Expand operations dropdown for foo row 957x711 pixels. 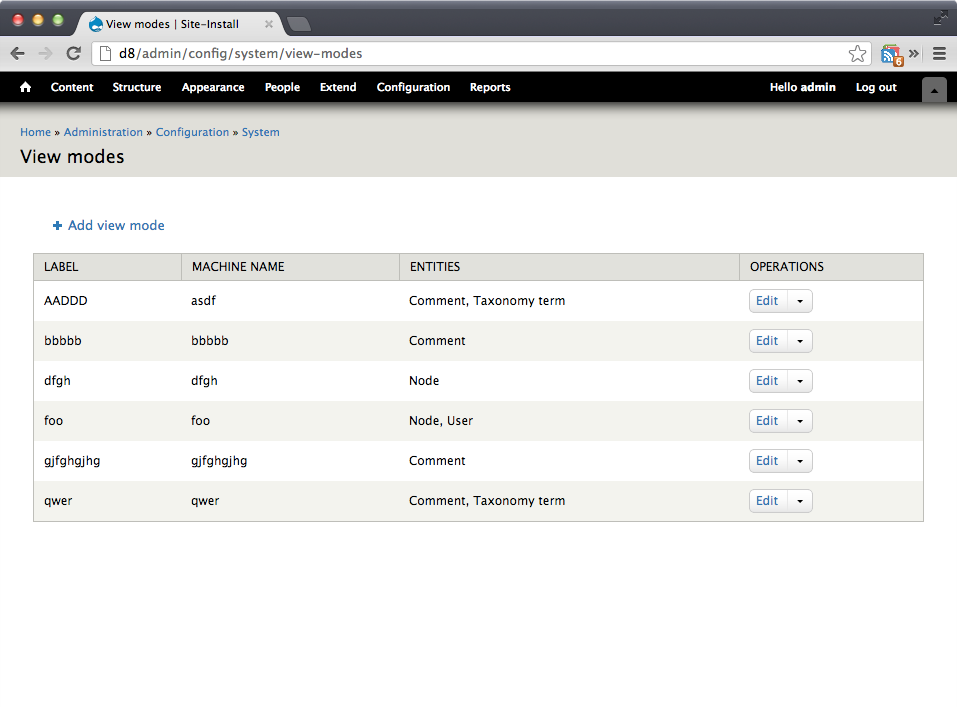800,421
